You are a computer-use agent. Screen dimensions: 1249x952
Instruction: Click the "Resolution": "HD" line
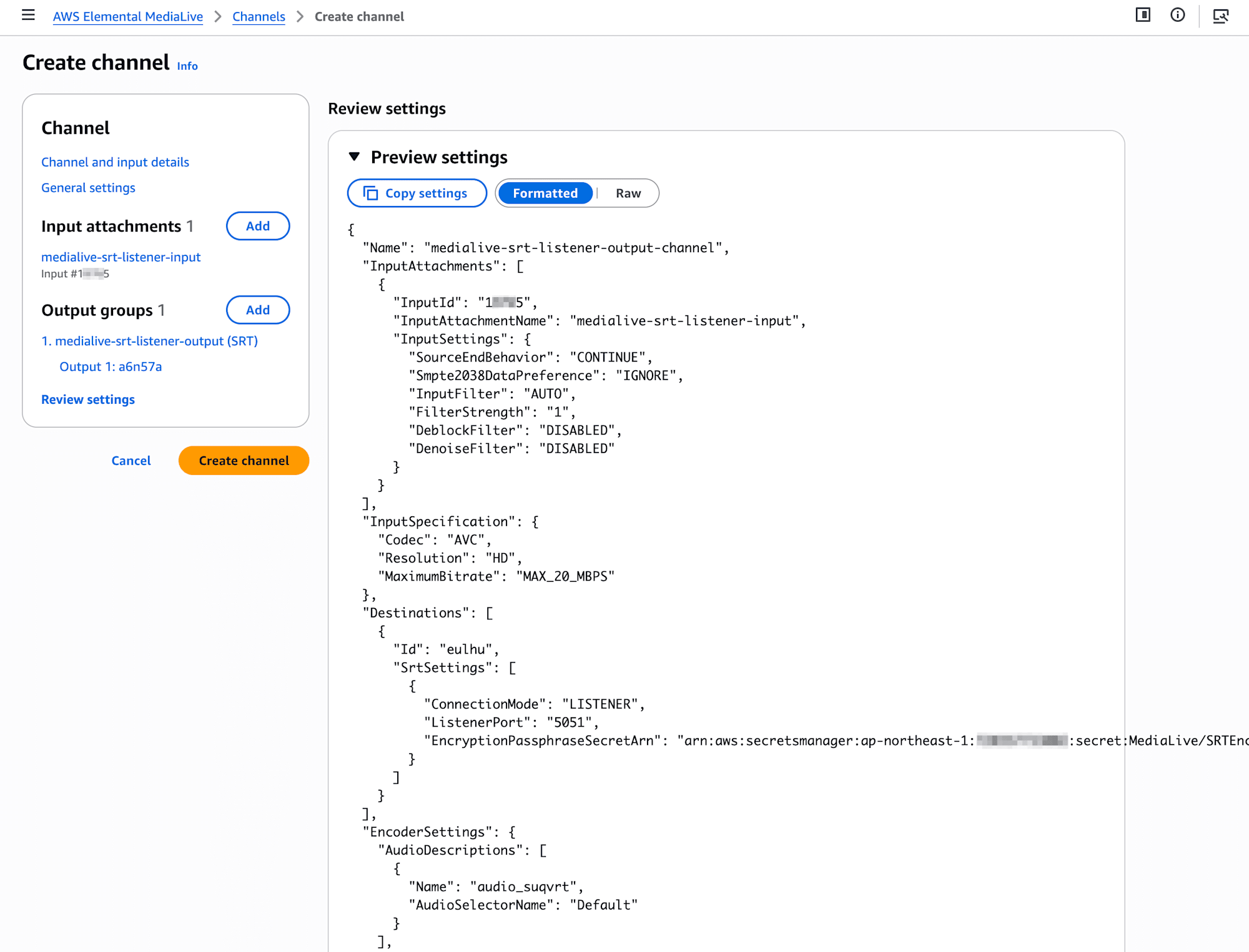(450, 558)
